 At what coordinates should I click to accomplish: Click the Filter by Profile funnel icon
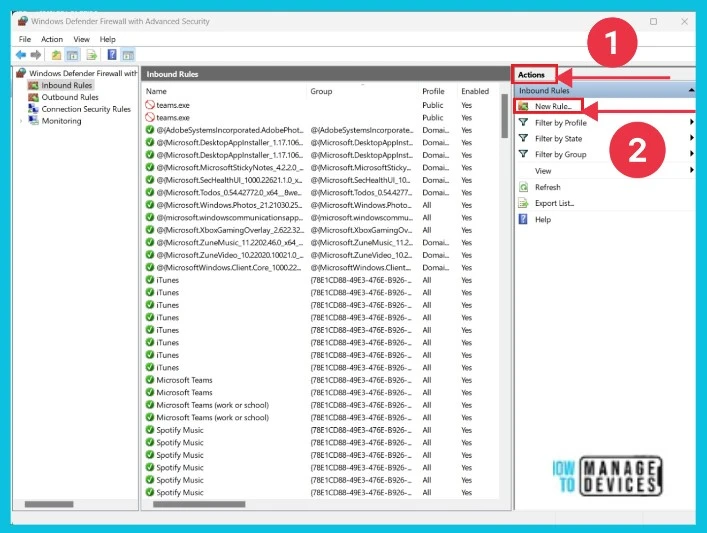click(x=523, y=122)
